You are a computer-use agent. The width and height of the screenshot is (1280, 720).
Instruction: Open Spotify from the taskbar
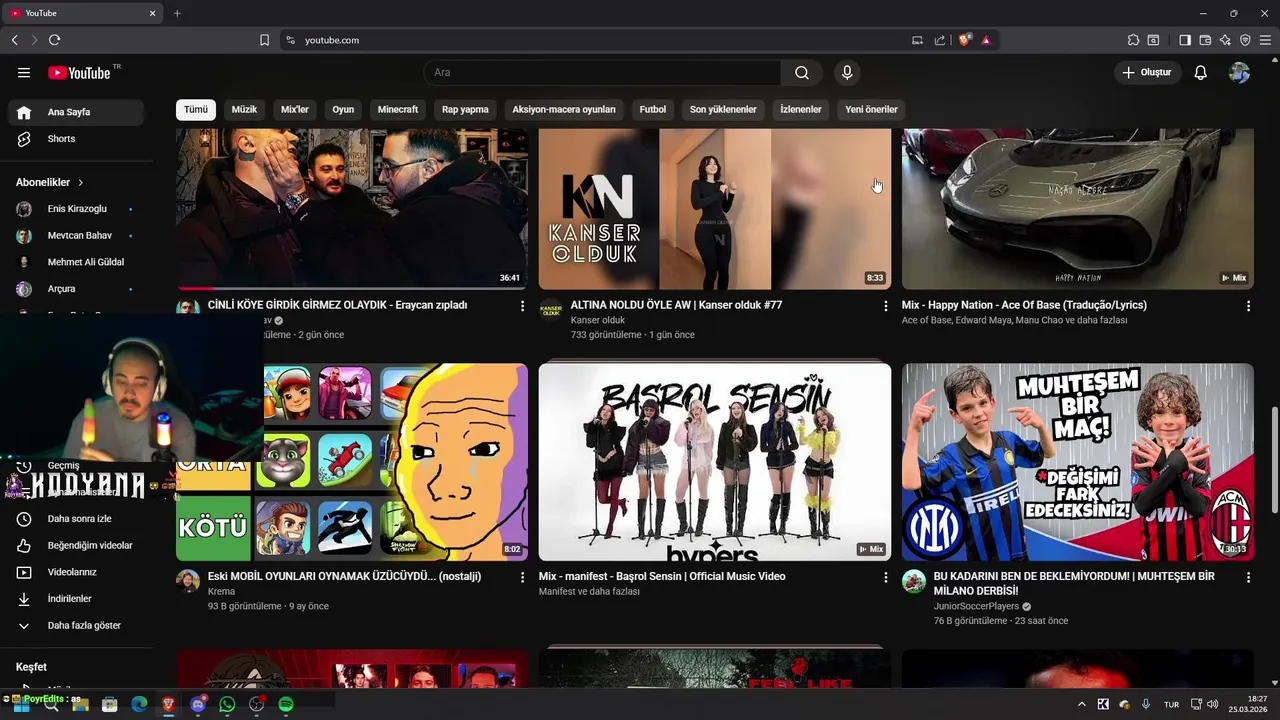286,704
